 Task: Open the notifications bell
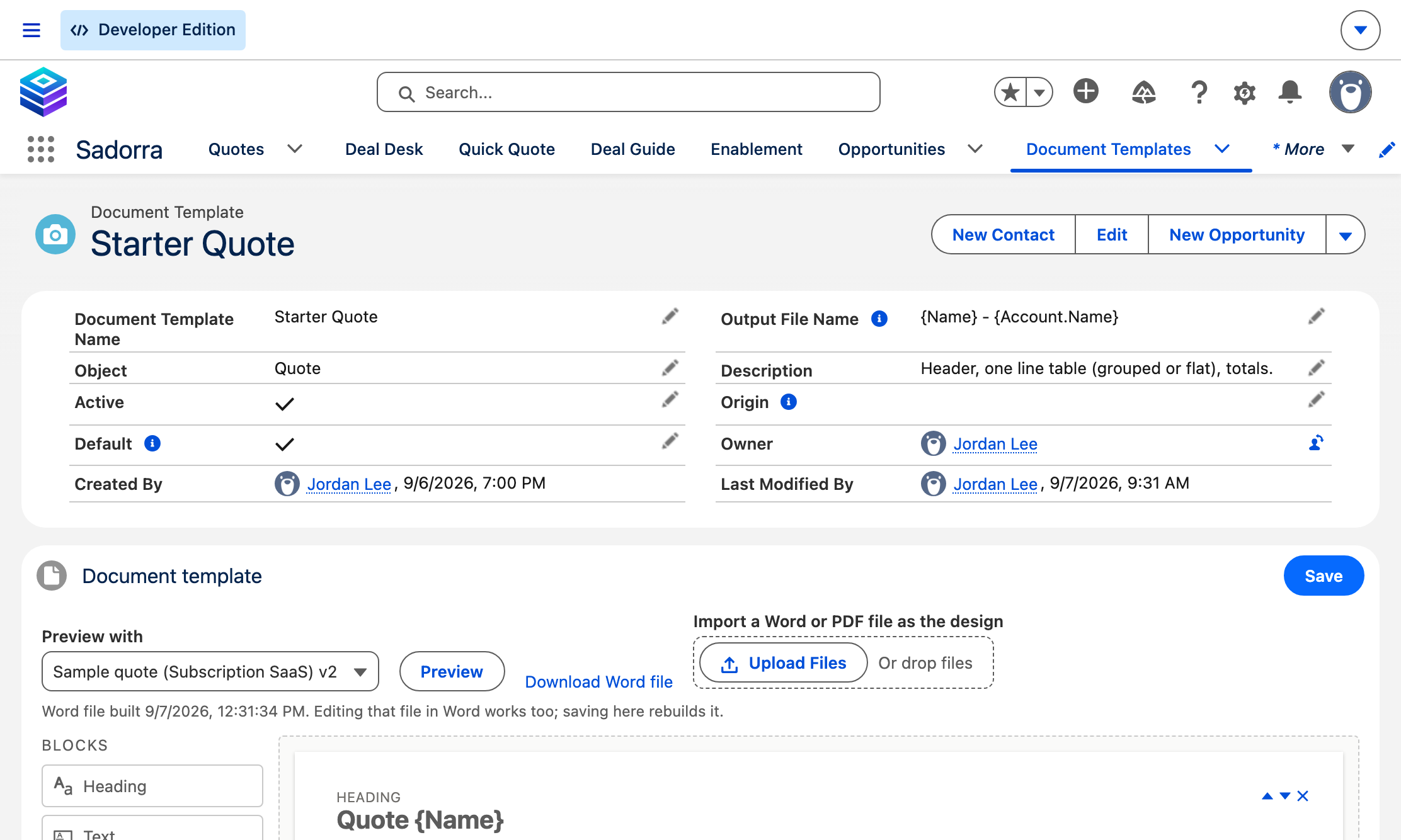1289,93
